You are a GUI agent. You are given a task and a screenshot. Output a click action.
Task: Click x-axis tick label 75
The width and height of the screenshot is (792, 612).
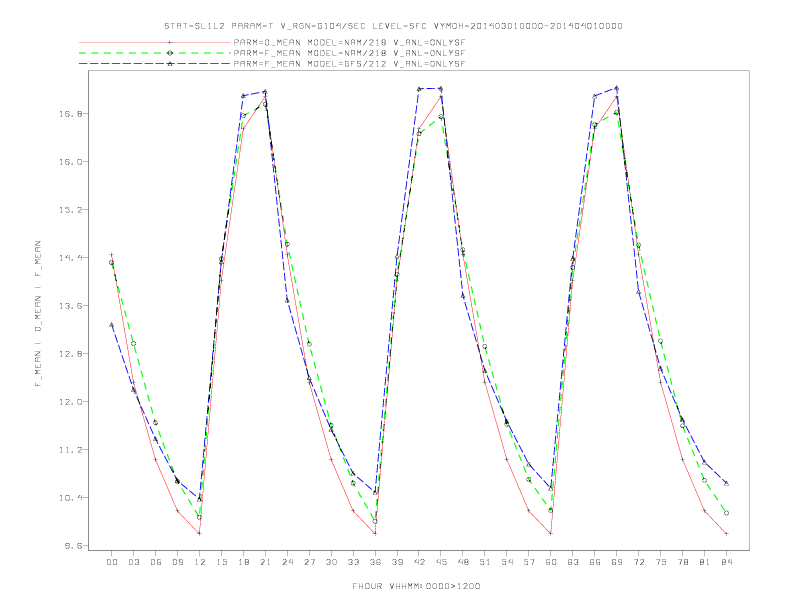(x=661, y=562)
